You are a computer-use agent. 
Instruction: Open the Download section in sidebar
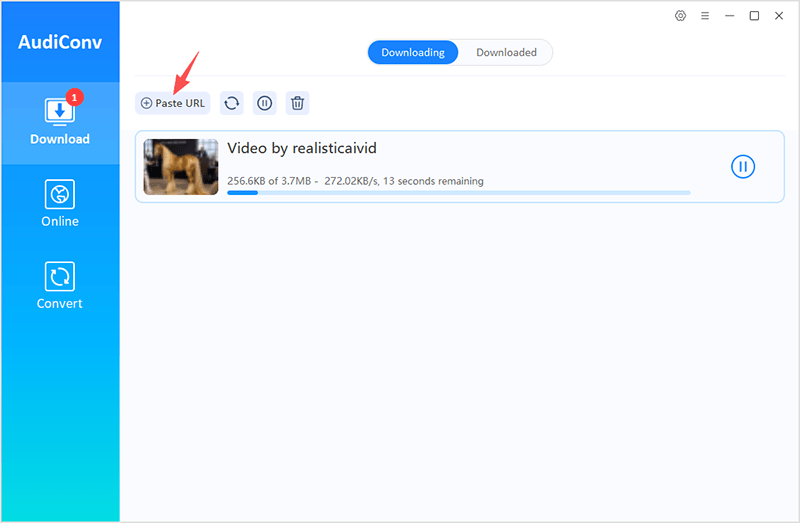coord(60,123)
